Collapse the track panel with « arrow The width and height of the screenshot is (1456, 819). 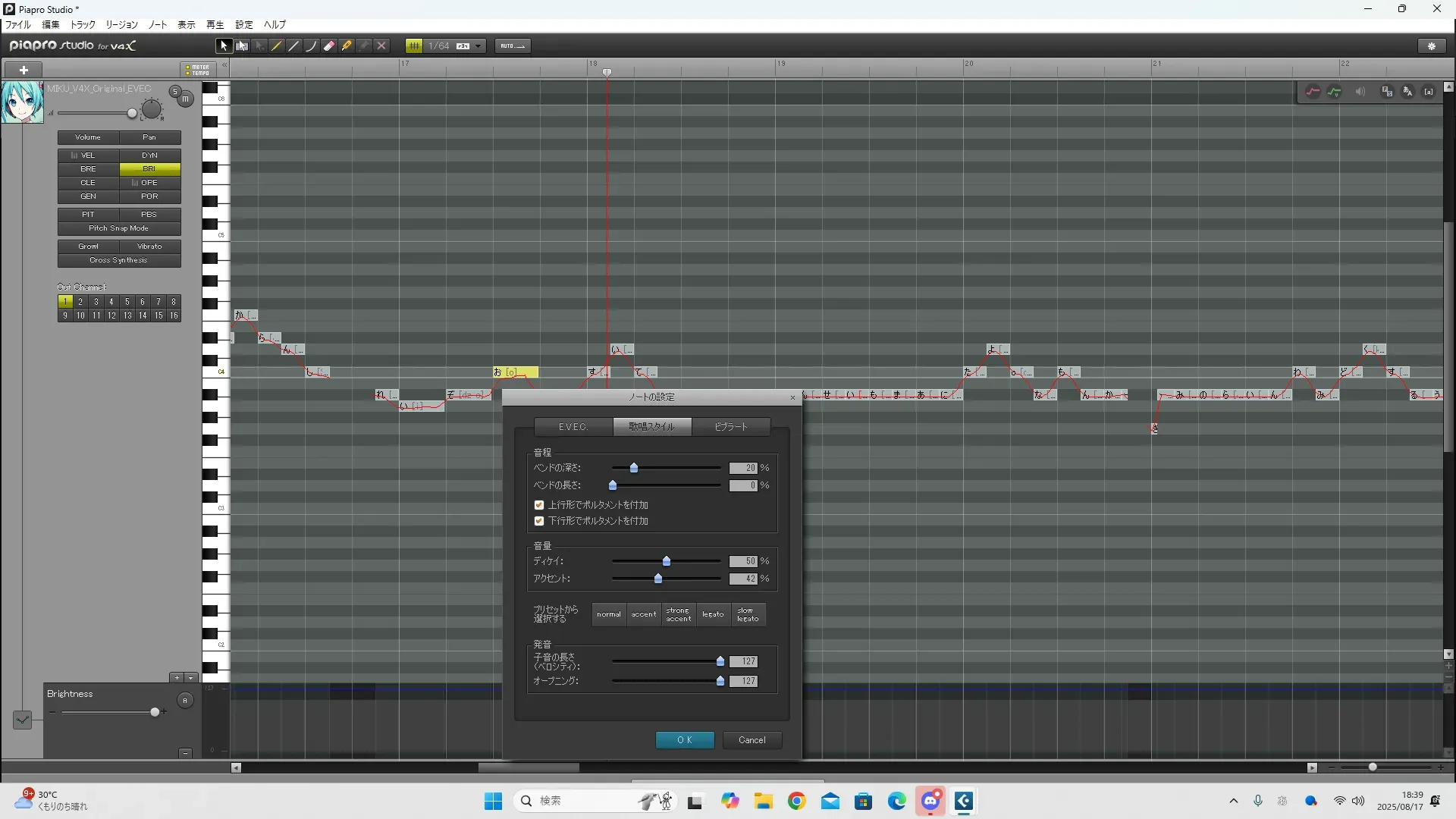coord(224,66)
